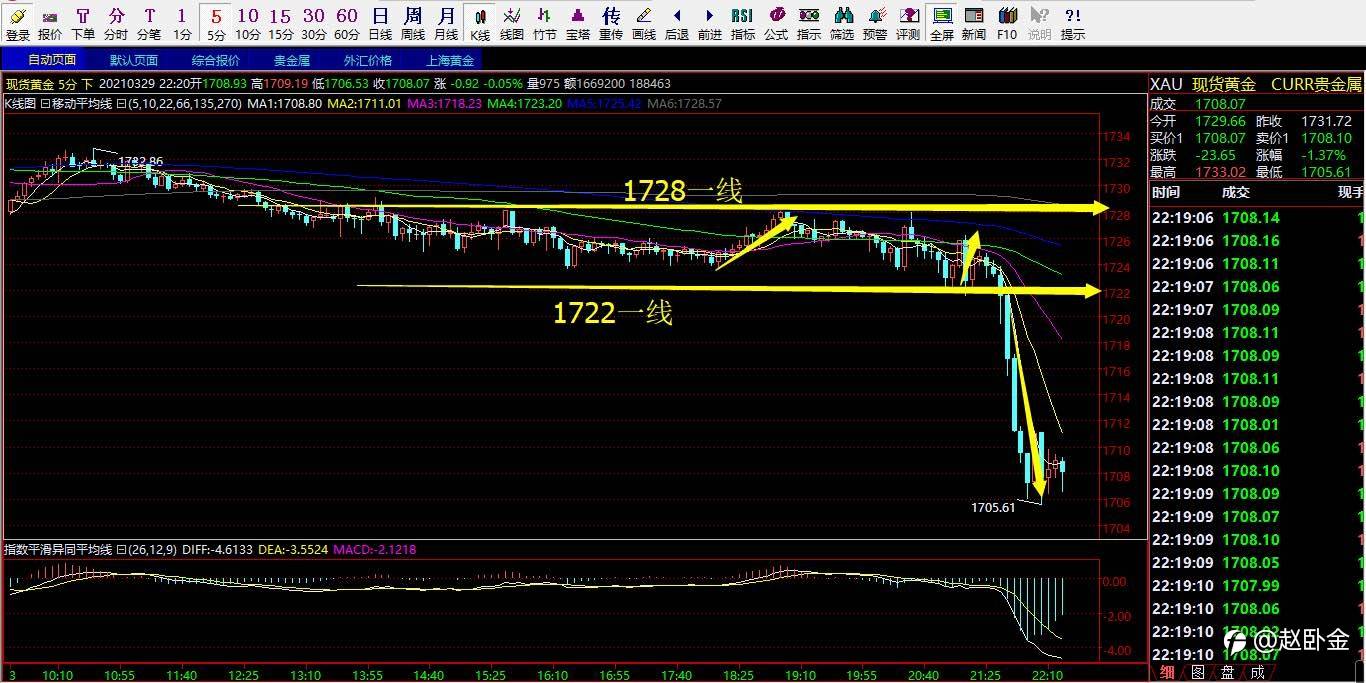Image resolution: width=1366 pixels, height=683 pixels.
Task: Select the 5分 five-minute period
Action: [216, 22]
